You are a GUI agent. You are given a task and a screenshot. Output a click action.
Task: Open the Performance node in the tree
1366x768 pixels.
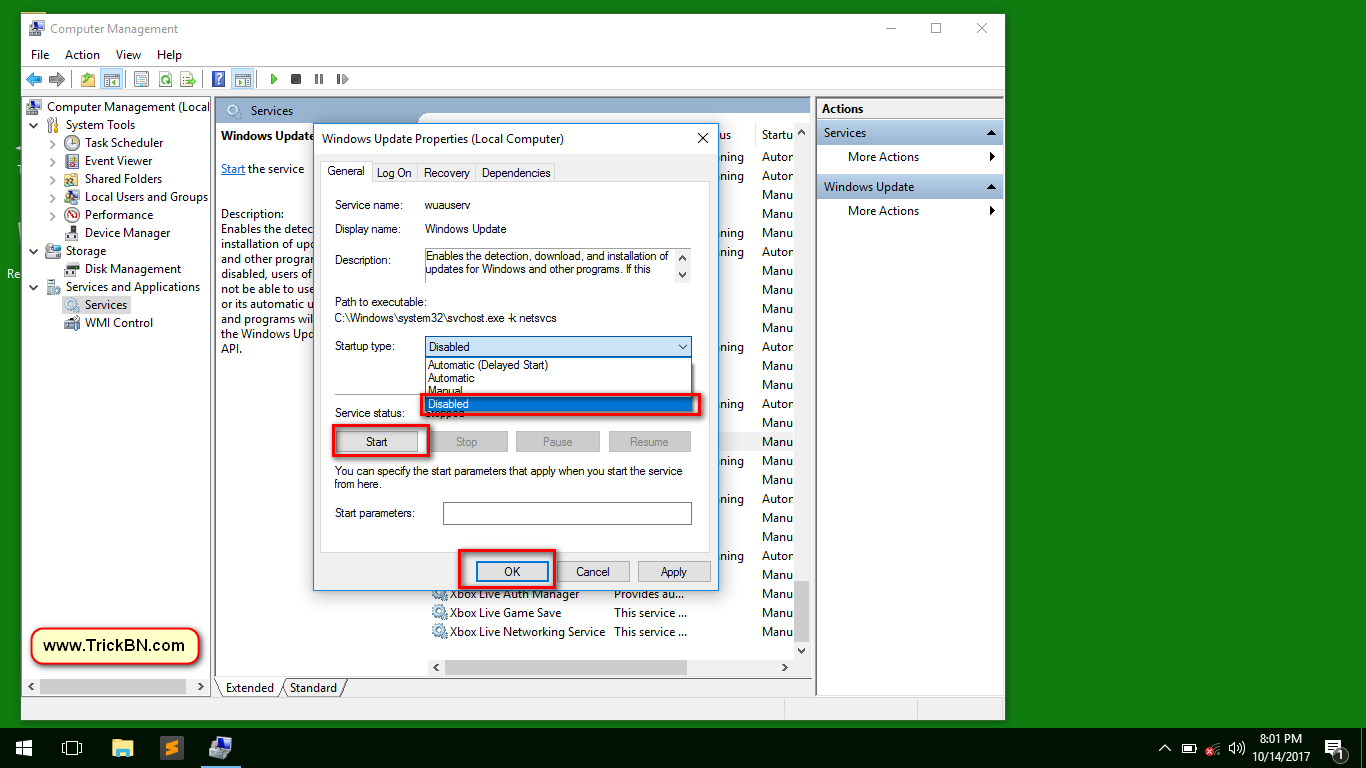[x=119, y=215]
